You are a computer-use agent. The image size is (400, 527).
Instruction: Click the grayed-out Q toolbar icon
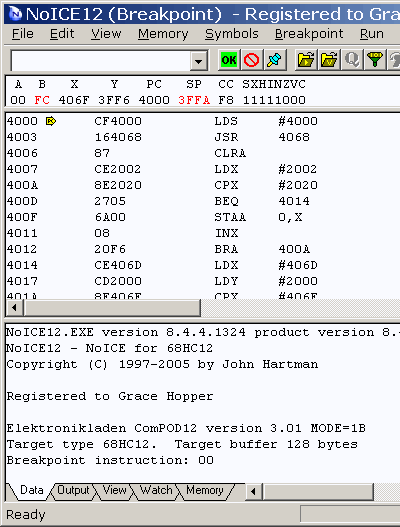[x=352, y=60]
